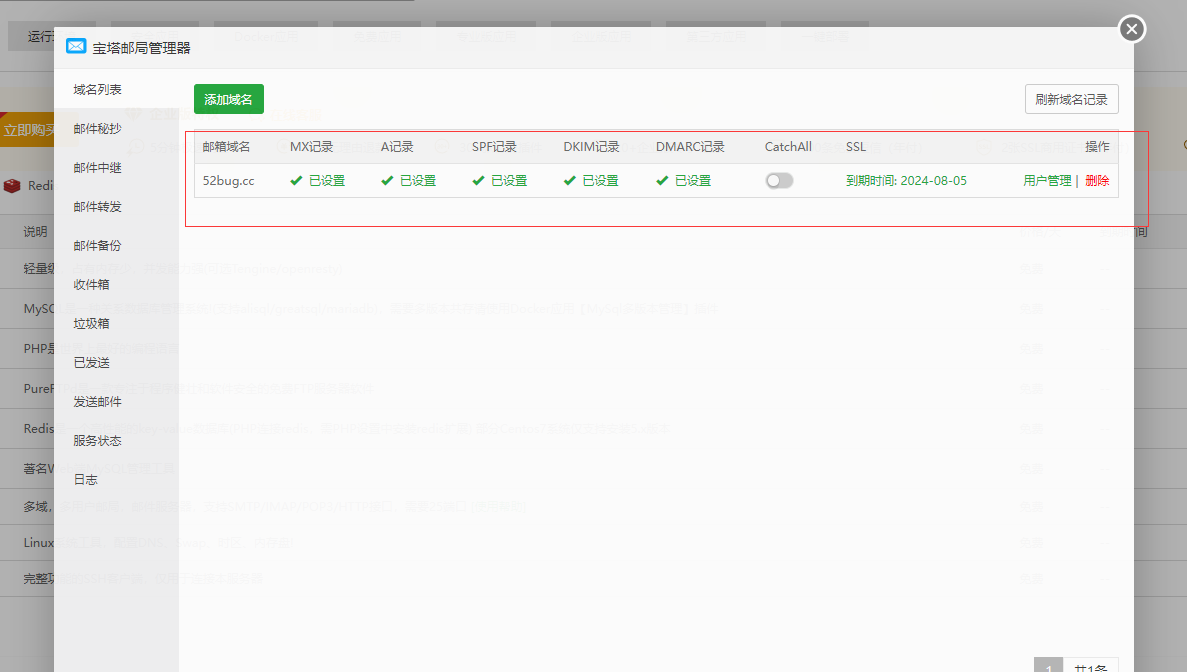Open 已发送 in the sidebar
1187x672 pixels.
(92, 362)
